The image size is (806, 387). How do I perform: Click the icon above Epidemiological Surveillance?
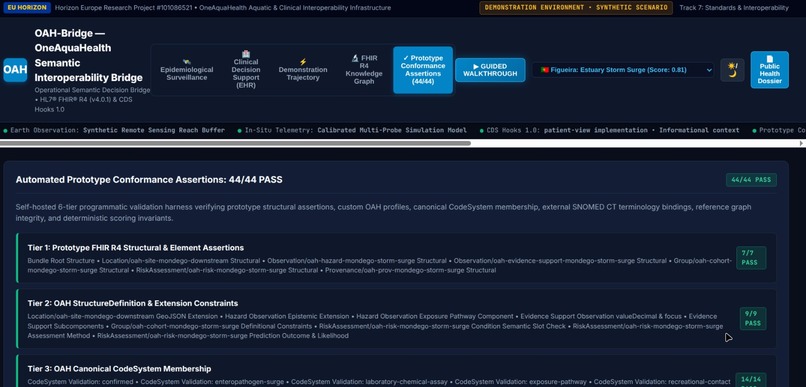point(187,62)
